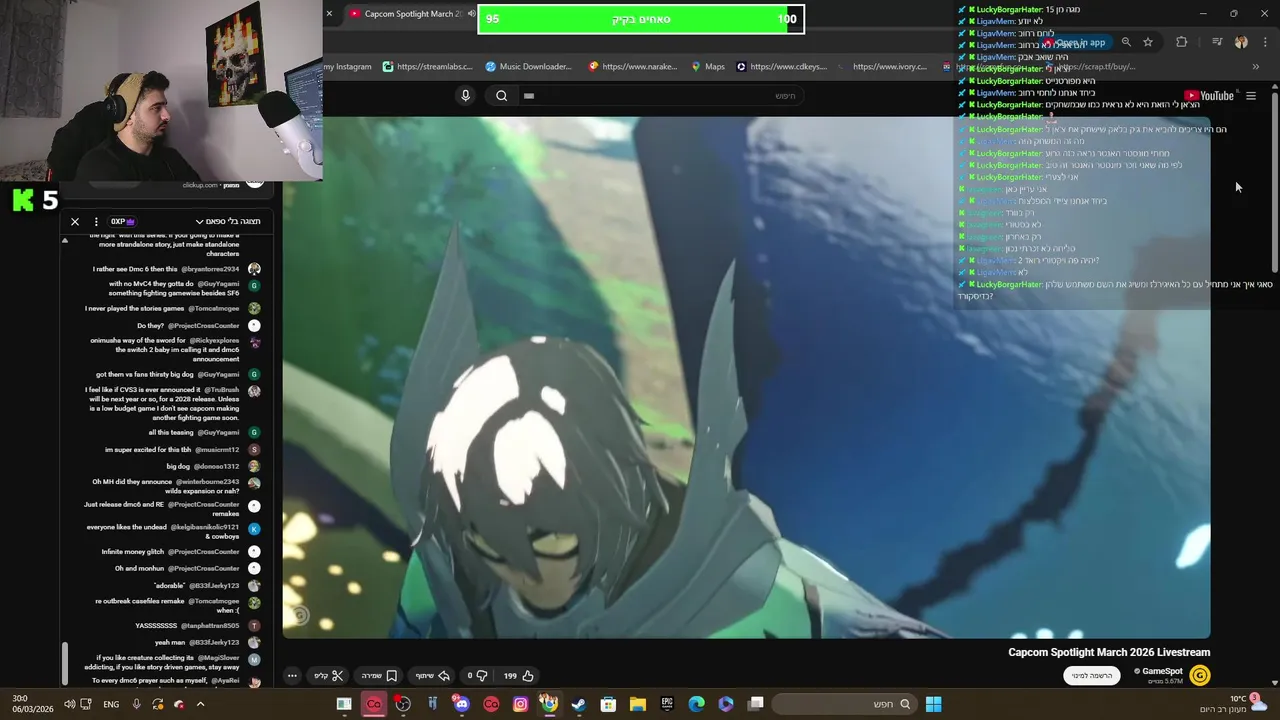1280x720 pixels.
Task: Open Discord from the taskbar
Action: [x=461, y=704]
